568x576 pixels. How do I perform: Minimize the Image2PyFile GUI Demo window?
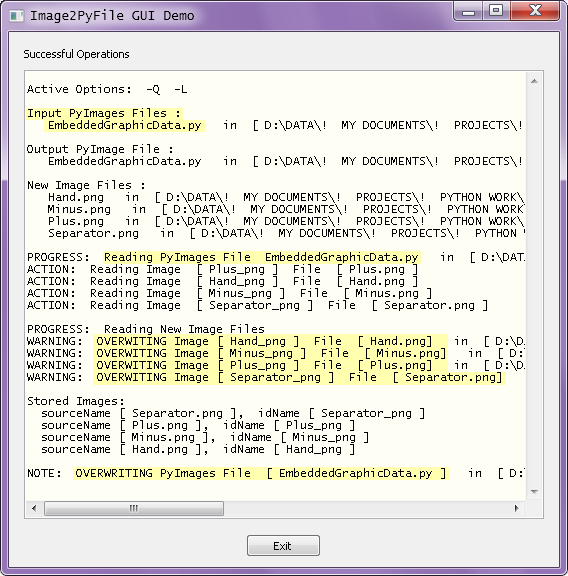pos(468,11)
